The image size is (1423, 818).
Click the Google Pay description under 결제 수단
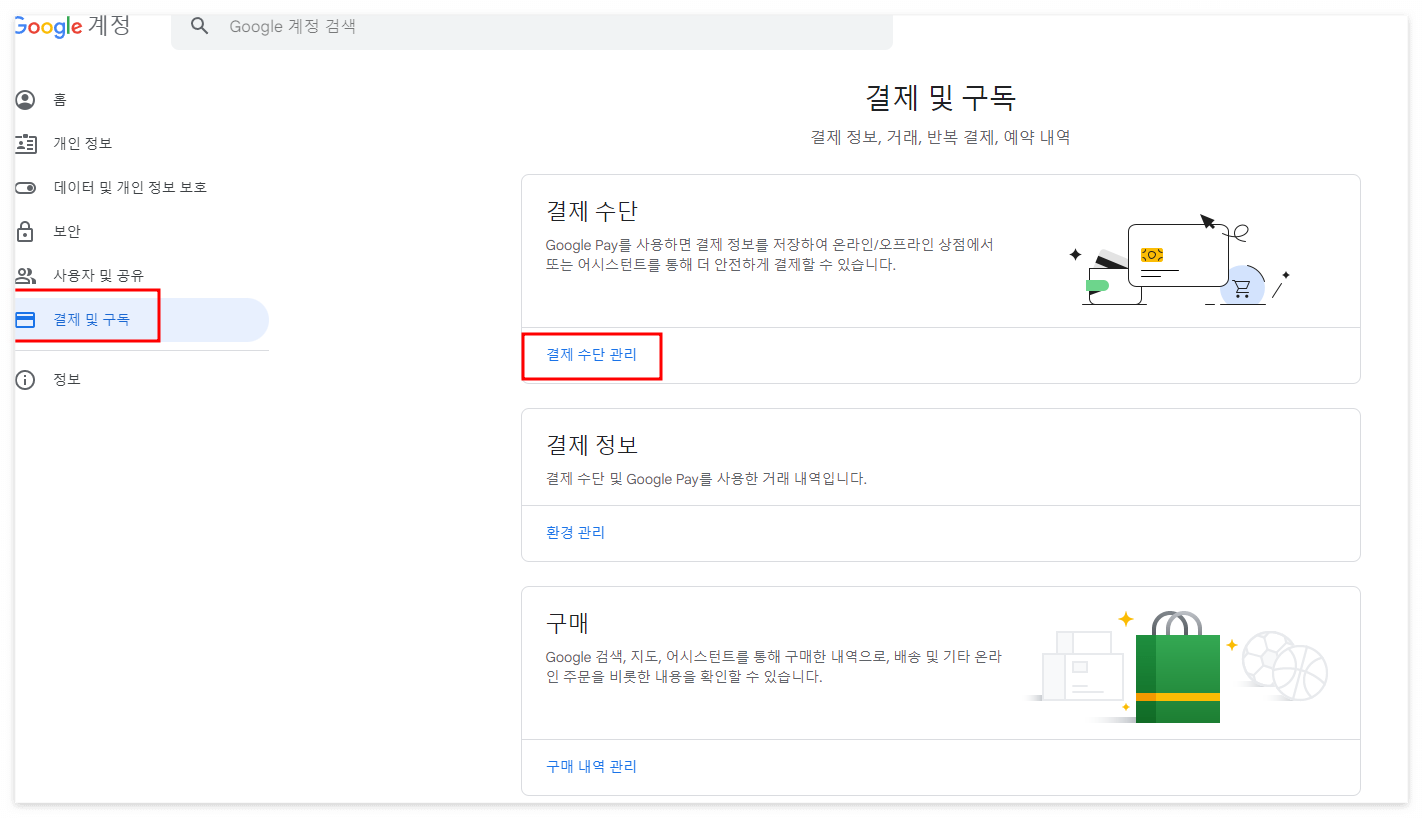click(770, 255)
